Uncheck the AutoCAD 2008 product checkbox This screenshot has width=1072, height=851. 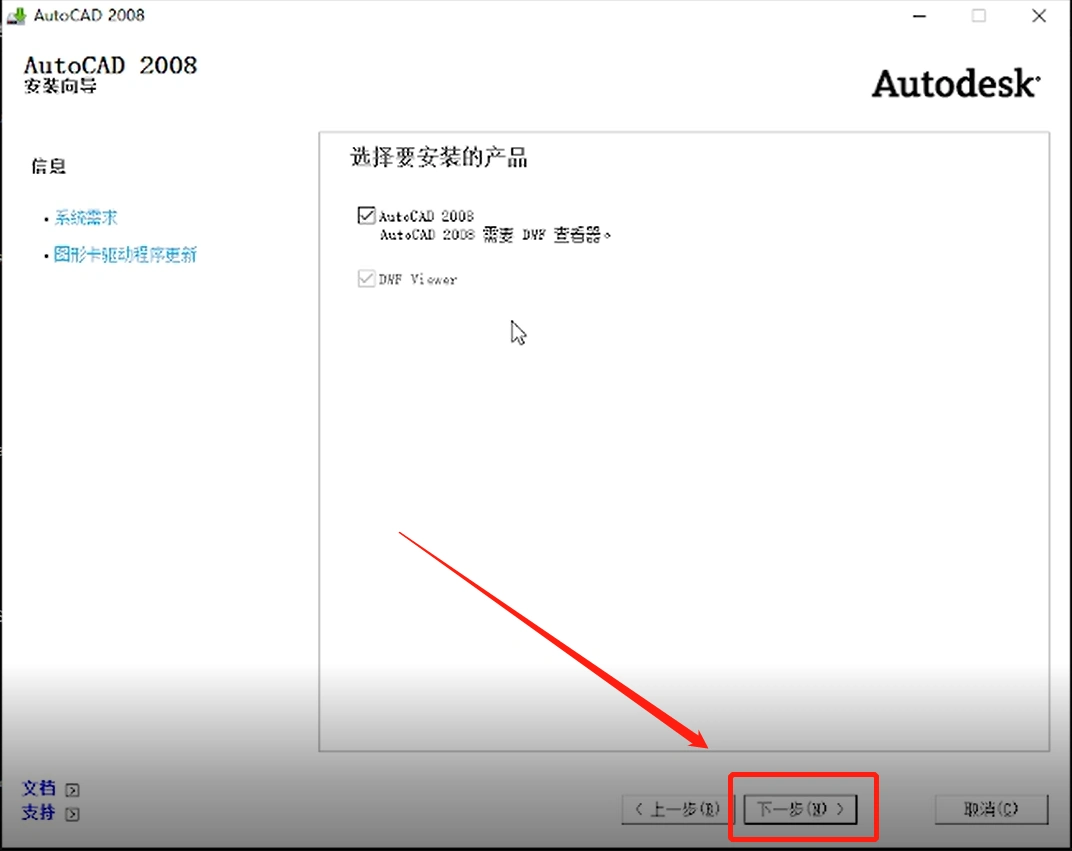click(366, 215)
